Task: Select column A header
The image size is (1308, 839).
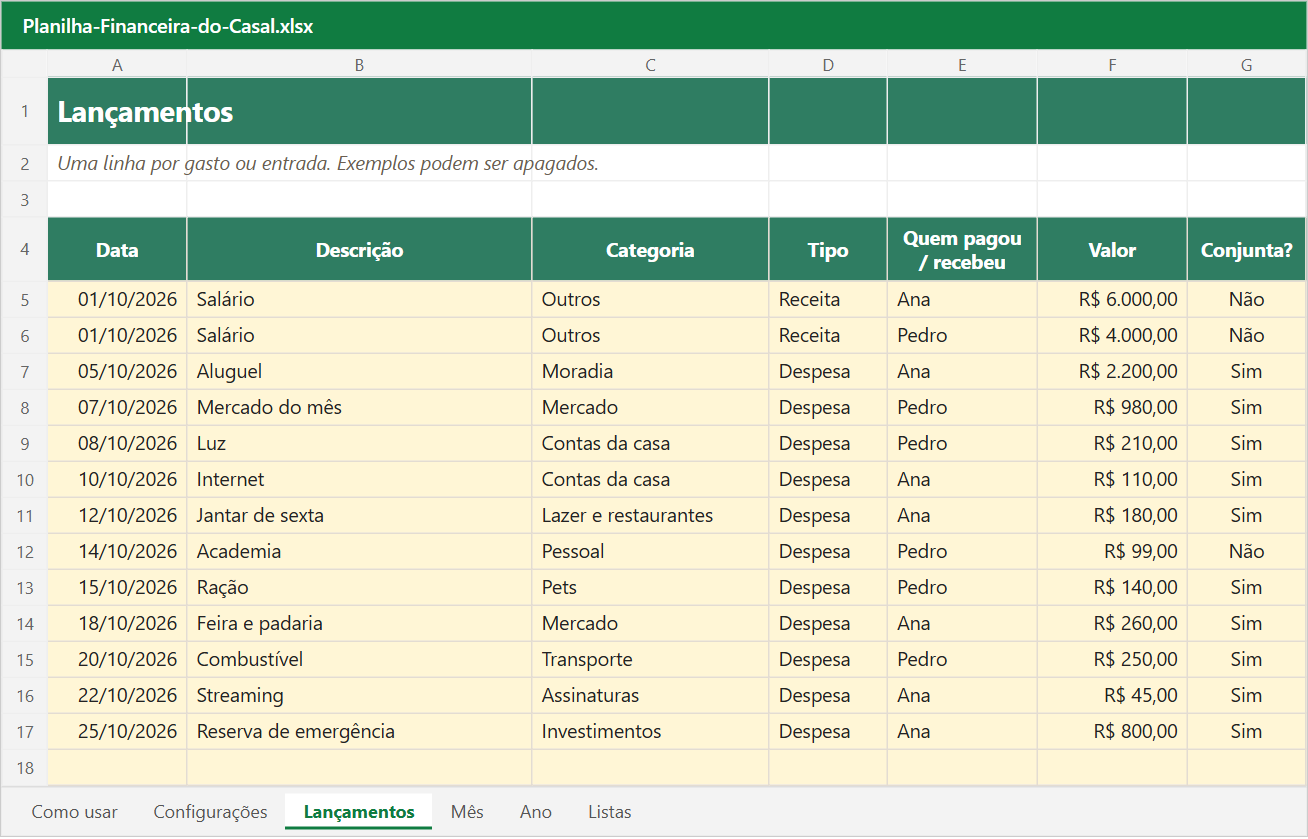Action: pos(117,65)
